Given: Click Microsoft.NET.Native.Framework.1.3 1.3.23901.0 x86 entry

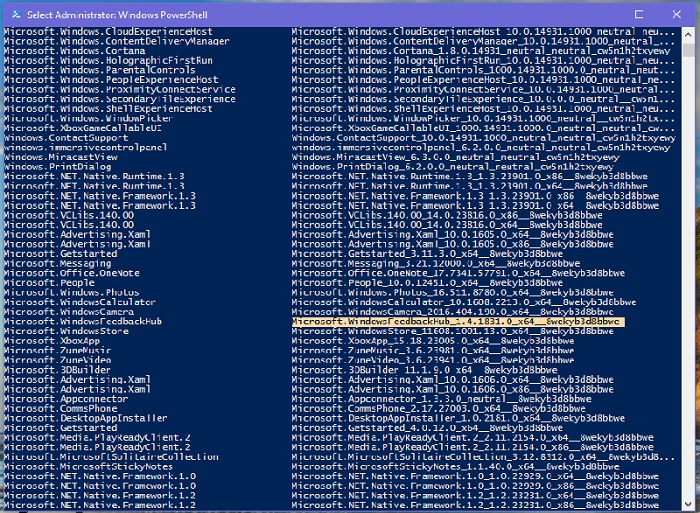Looking at the screenshot, I should [475, 196].
